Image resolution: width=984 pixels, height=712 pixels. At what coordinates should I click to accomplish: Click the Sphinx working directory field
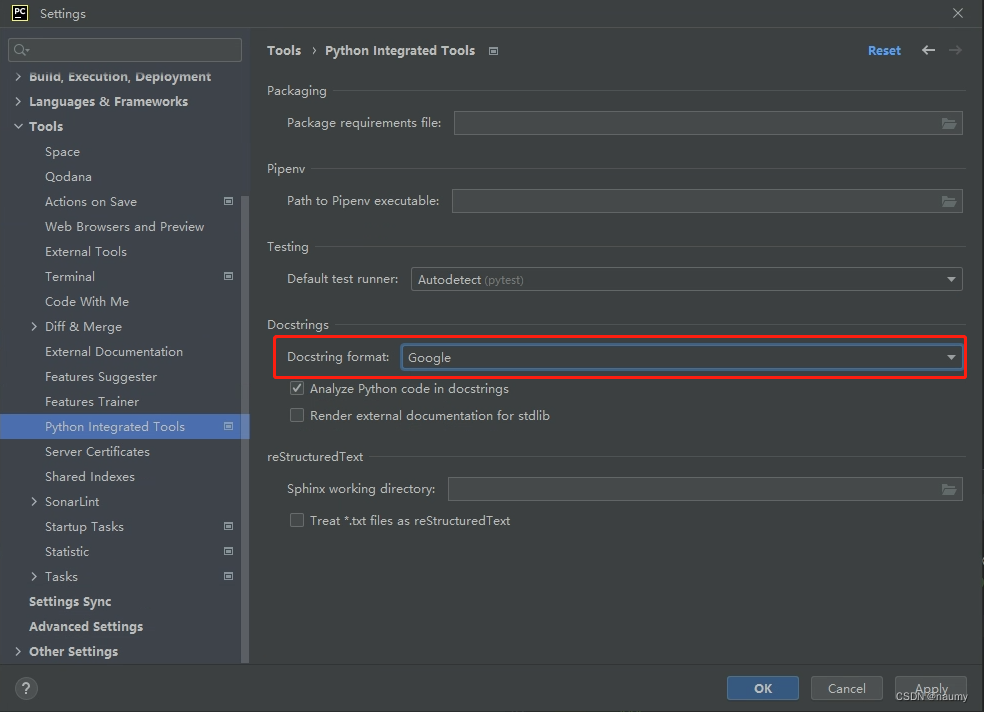pyautogui.click(x=705, y=489)
